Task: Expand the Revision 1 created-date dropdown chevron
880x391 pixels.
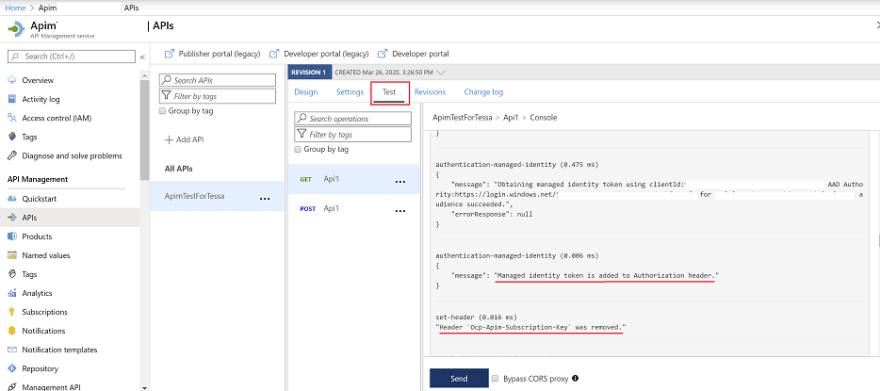Action: point(441,72)
